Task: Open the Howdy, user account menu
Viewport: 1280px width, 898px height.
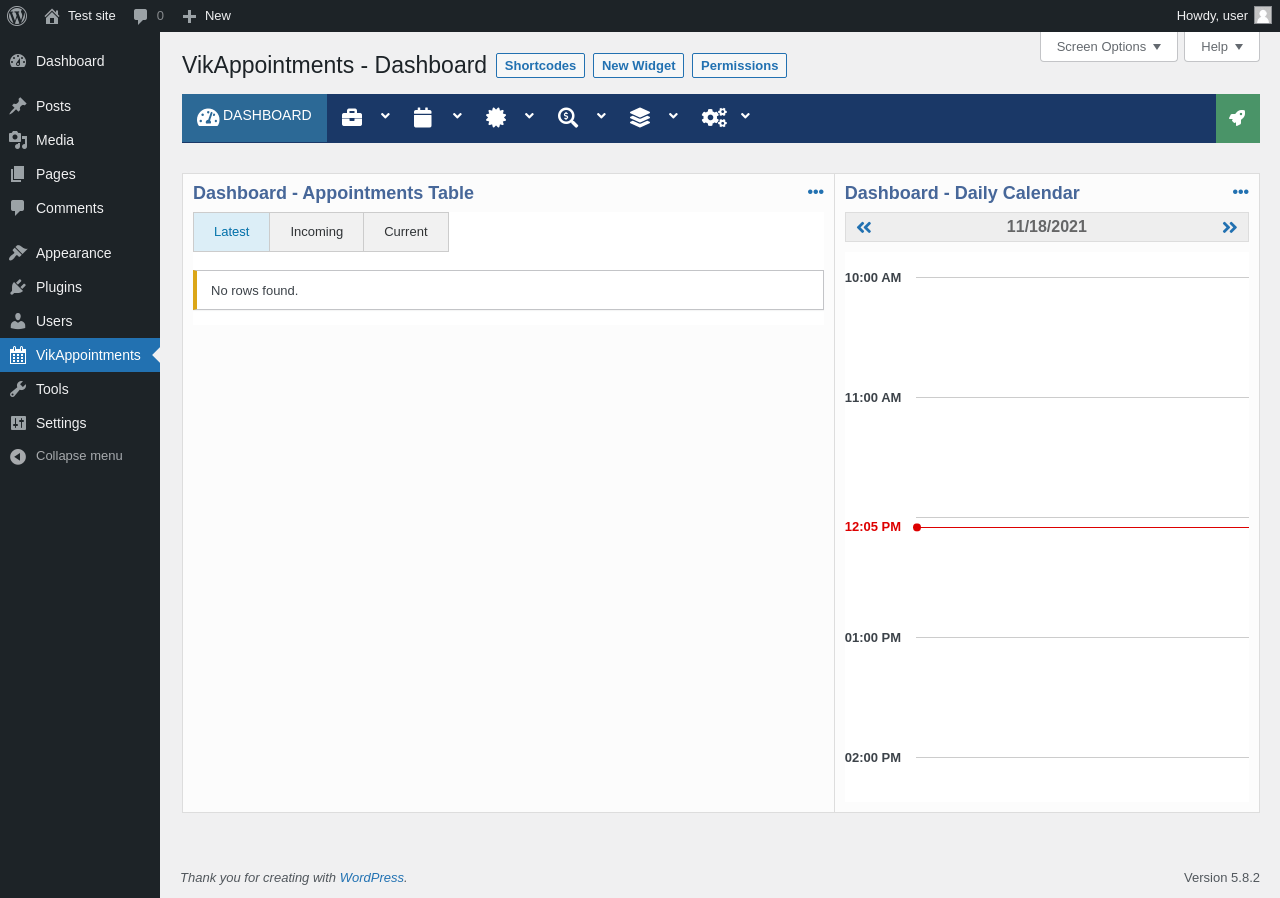Action: [x=1223, y=16]
